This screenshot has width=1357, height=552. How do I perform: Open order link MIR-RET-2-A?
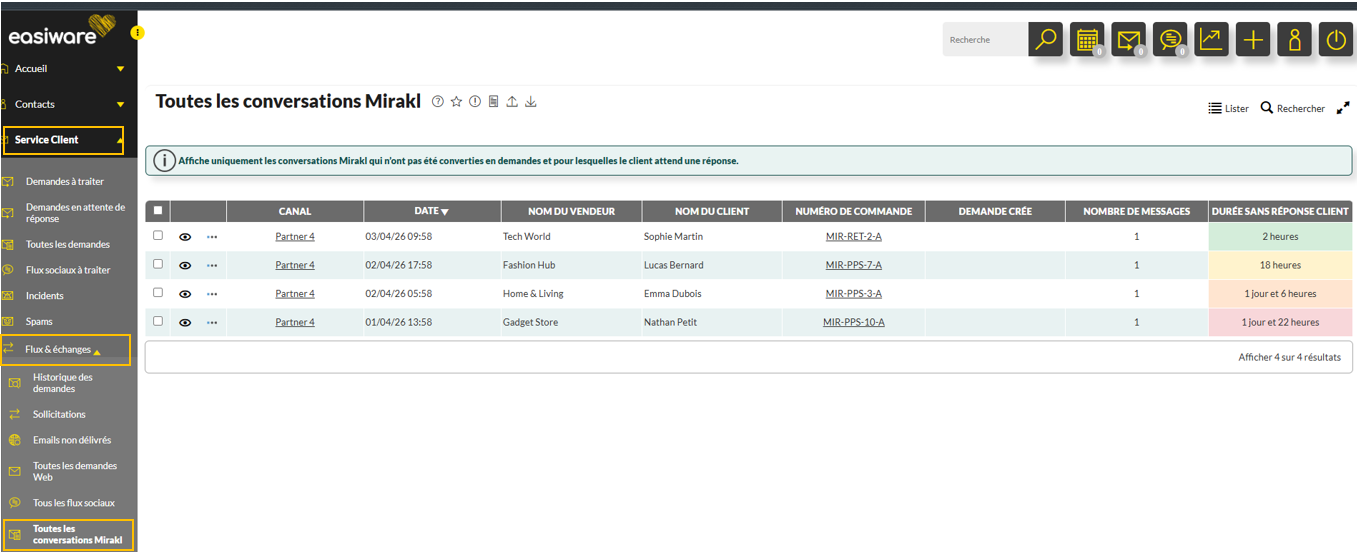coord(853,237)
